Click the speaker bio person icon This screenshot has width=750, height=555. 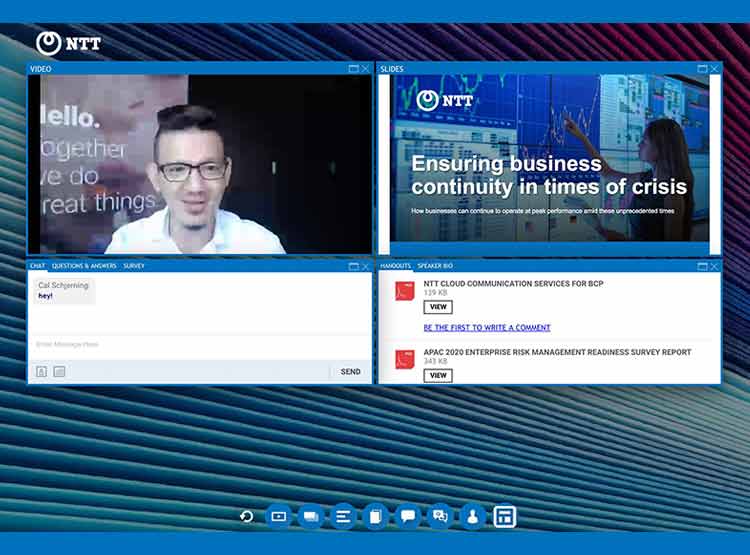[x=472, y=516]
